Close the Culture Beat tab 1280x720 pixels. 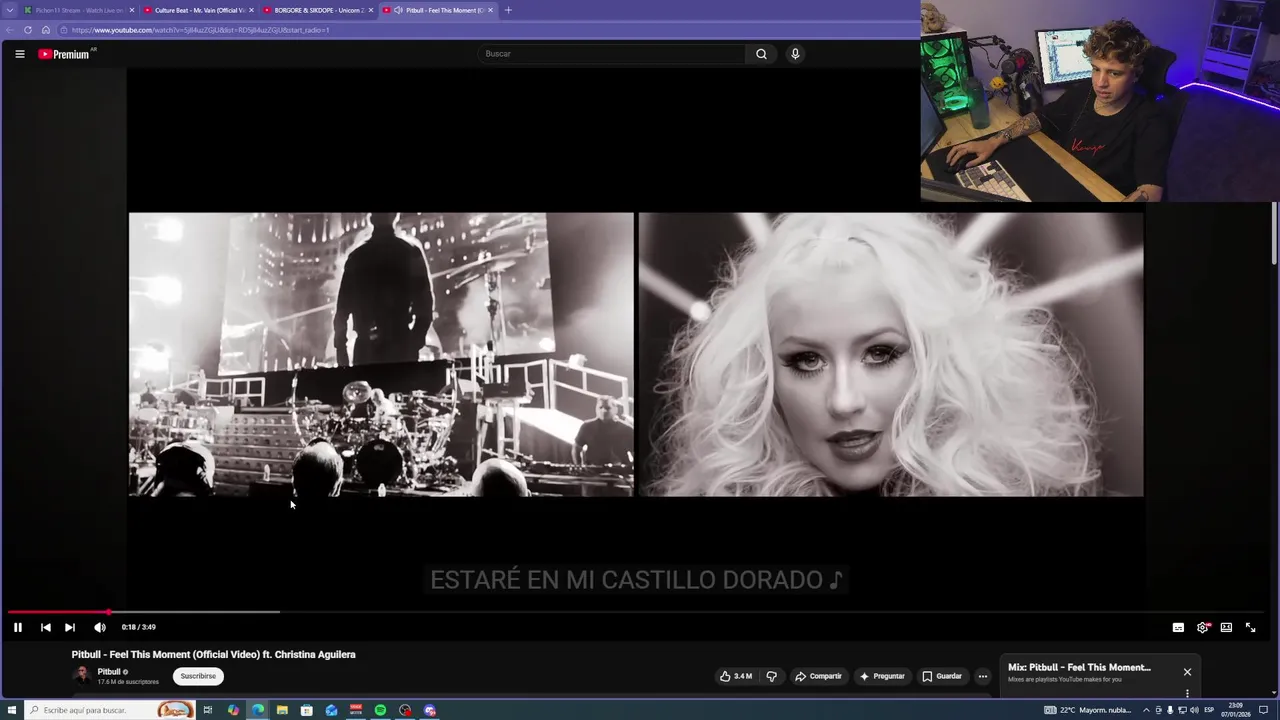[251, 10]
